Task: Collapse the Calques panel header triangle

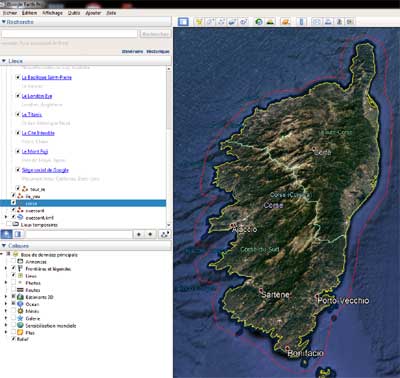Action: click(x=4, y=246)
